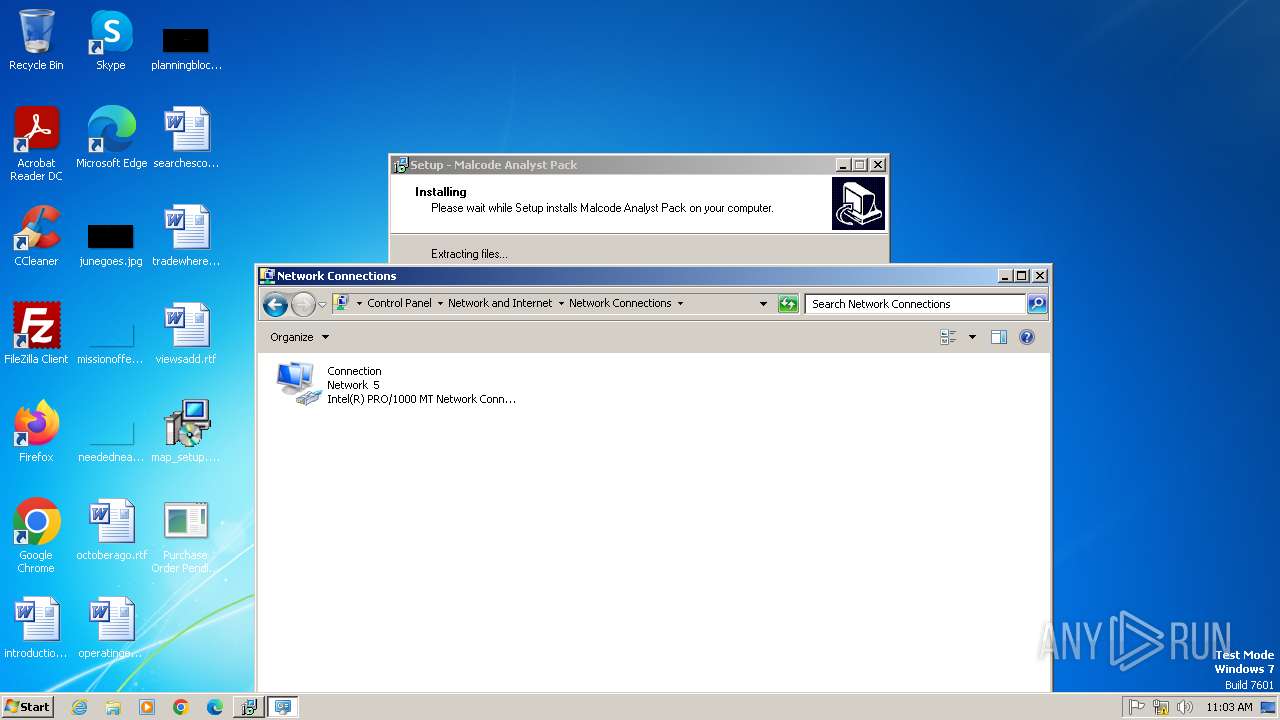This screenshot has height=720, width=1280.
Task: Click the Show desktop button
Action: 1269,707
